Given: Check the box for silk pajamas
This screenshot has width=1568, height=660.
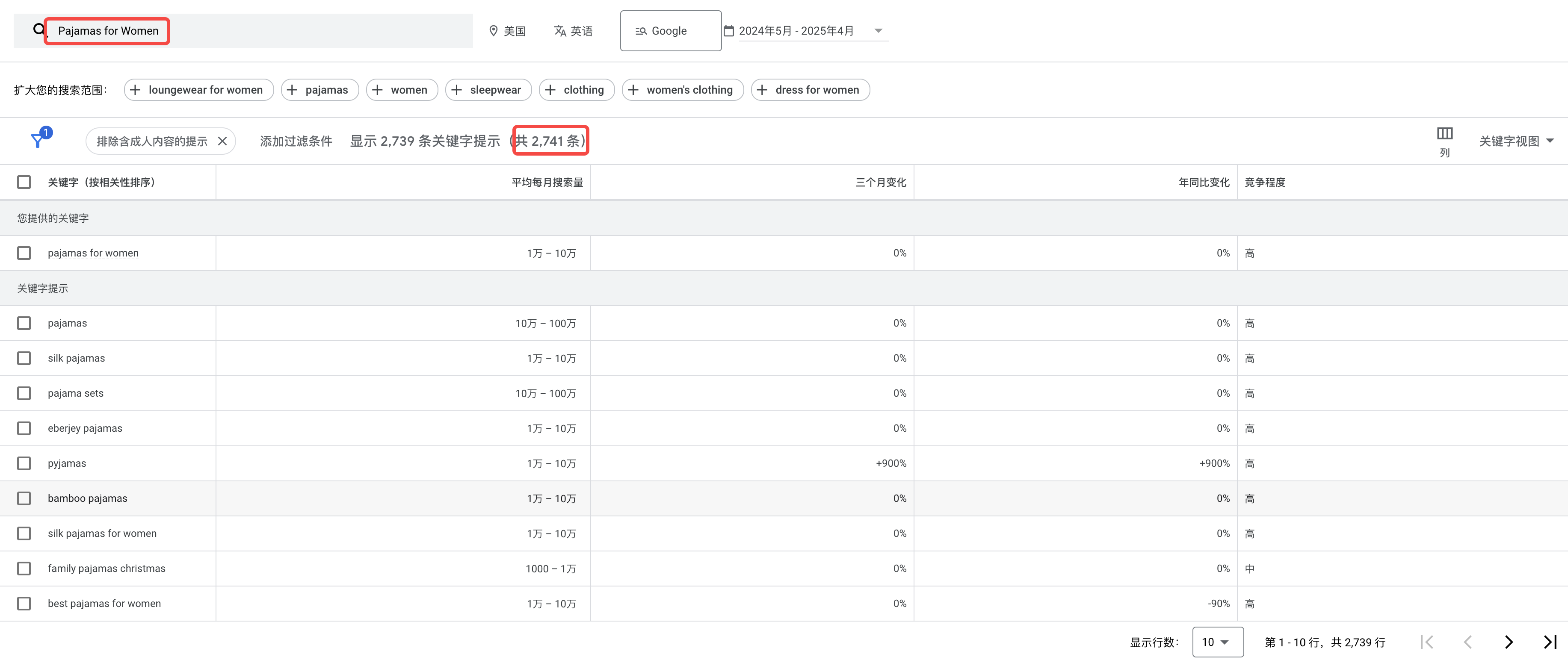Looking at the screenshot, I should click(24, 358).
